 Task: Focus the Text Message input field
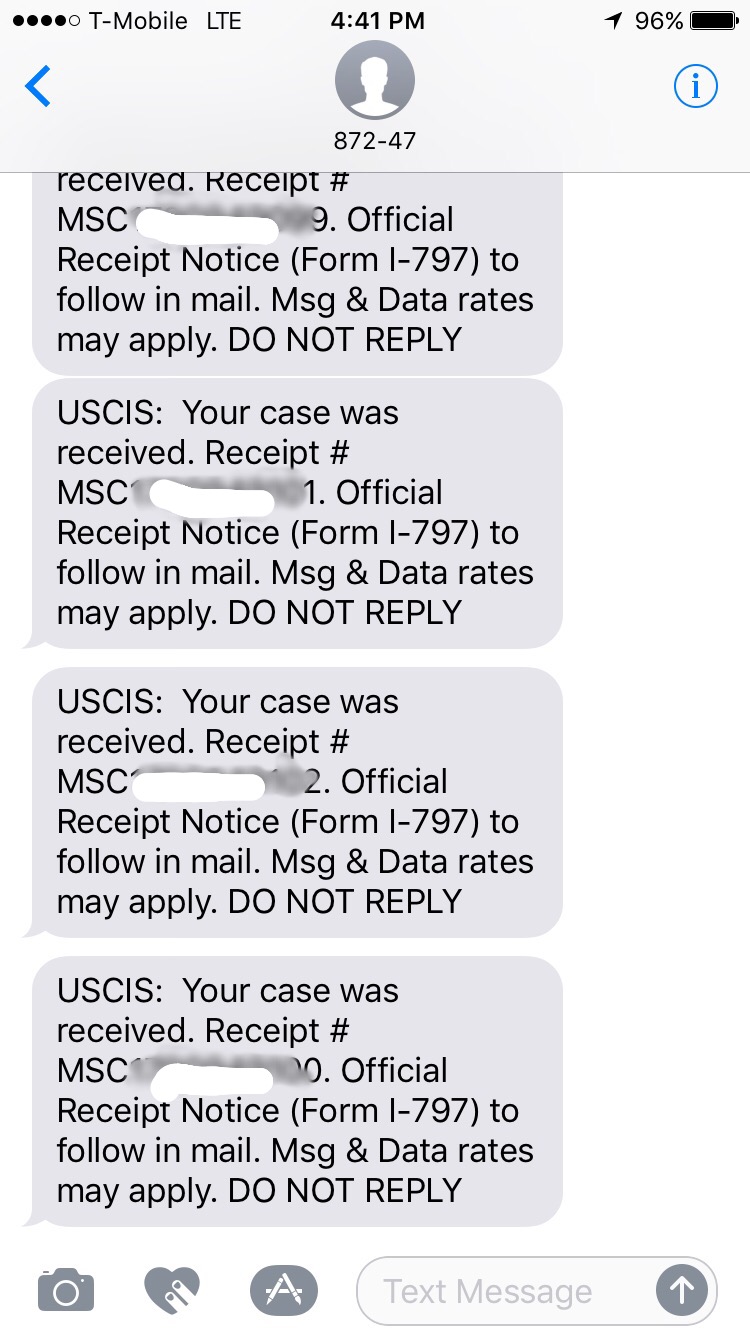pyautogui.click(x=500, y=1291)
